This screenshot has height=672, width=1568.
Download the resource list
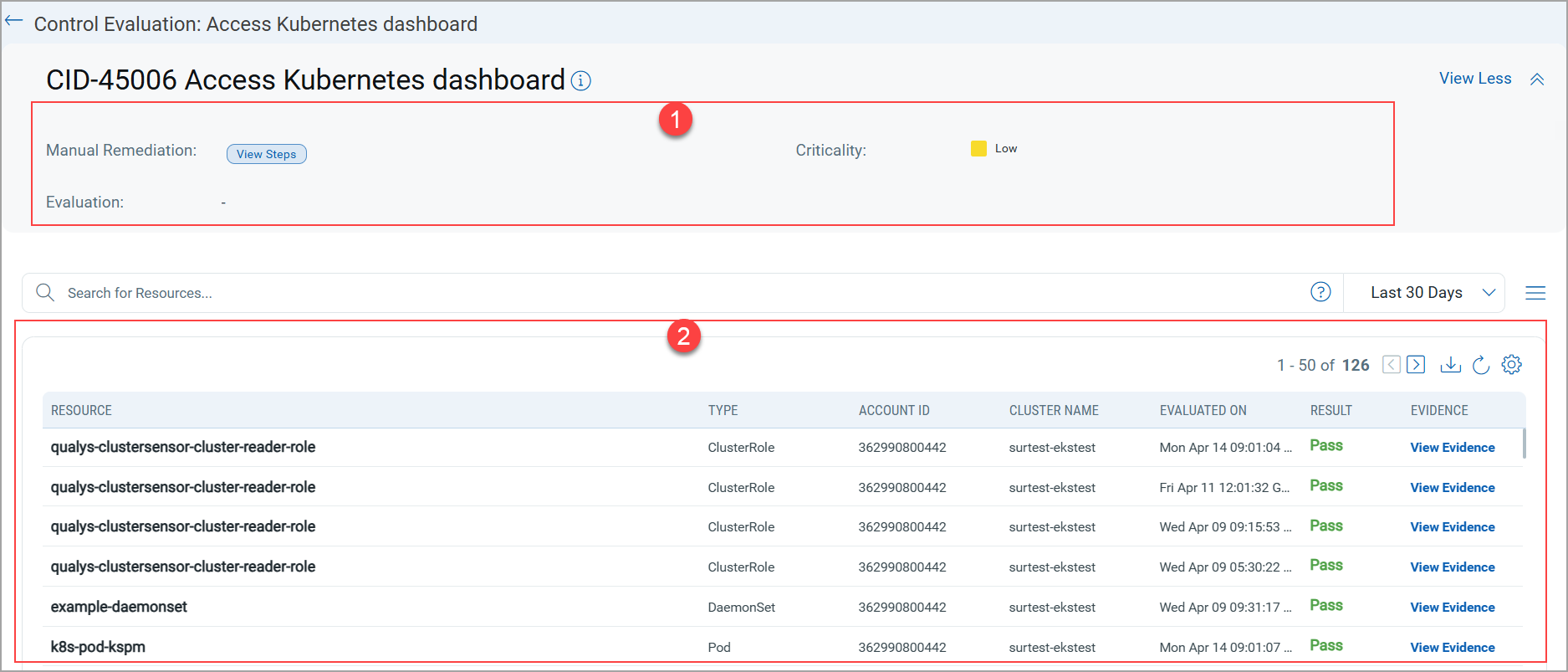pos(1451,365)
